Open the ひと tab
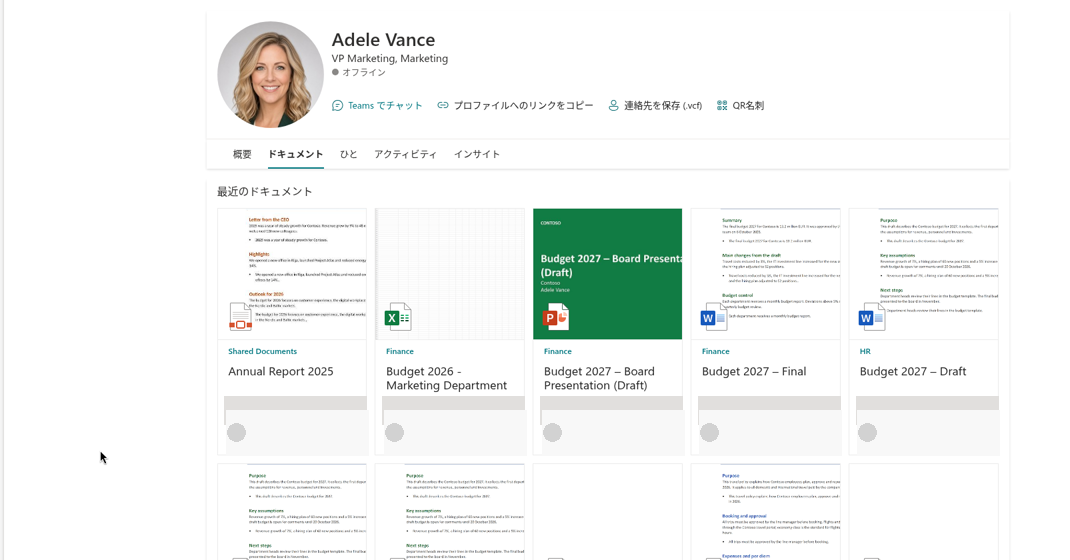This screenshot has width=1070, height=560. click(349, 154)
